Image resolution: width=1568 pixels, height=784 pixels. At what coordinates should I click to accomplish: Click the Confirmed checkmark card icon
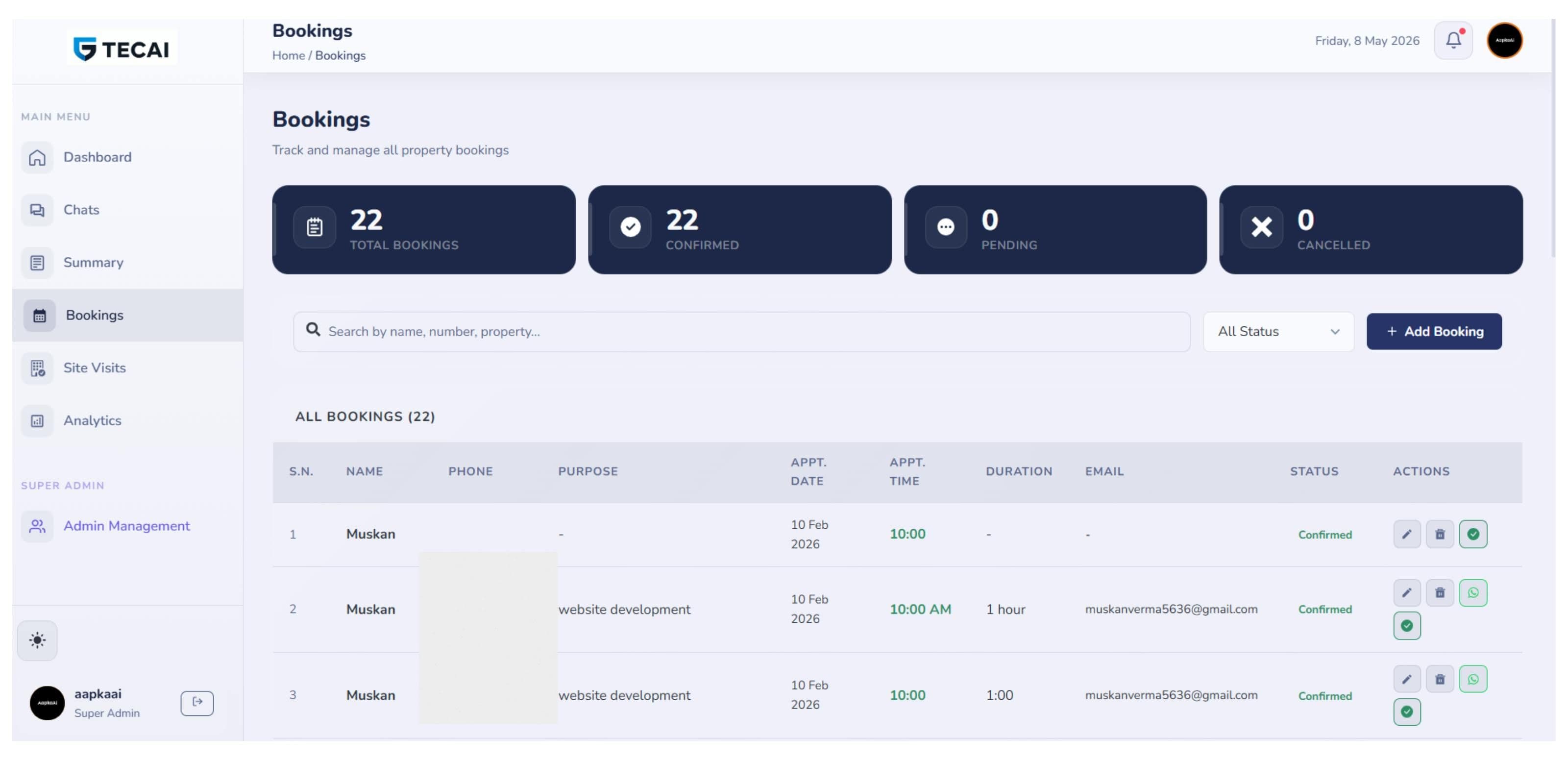click(x=631, y=227)
